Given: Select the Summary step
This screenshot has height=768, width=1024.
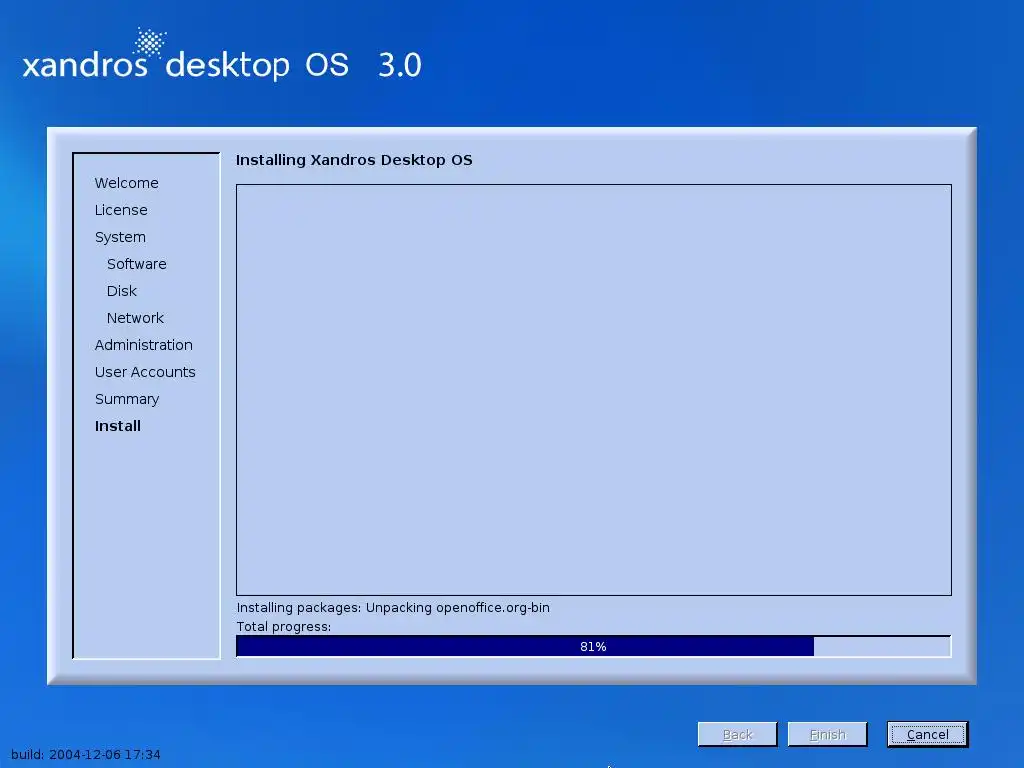Looking at the screenshot, I should (x=127, y=399).
